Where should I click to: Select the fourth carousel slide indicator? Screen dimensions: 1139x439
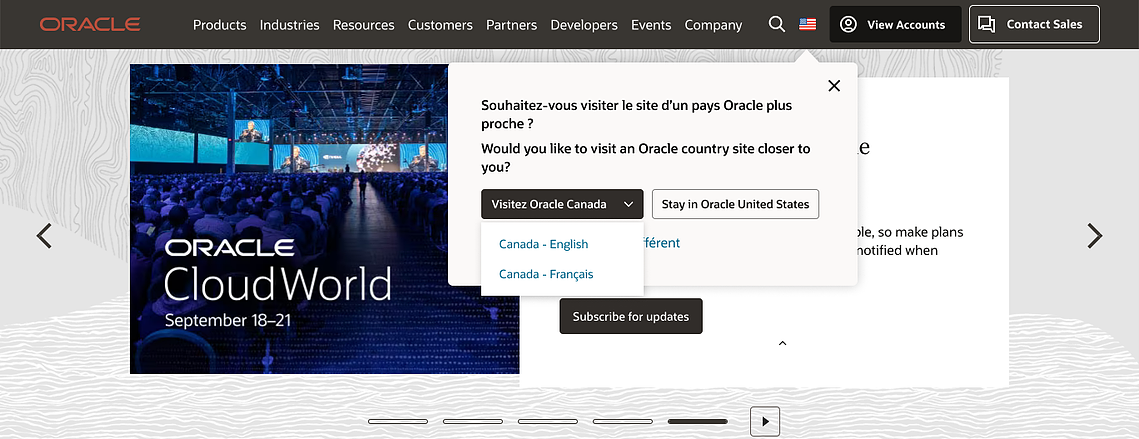pos(623,422)
